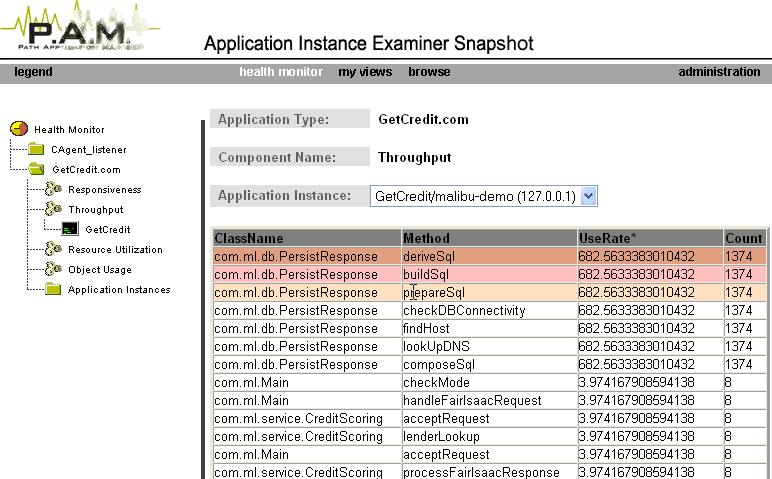Click the GetCredit.com open folder icon
This screenshot has width=772, height=479.
36,169
